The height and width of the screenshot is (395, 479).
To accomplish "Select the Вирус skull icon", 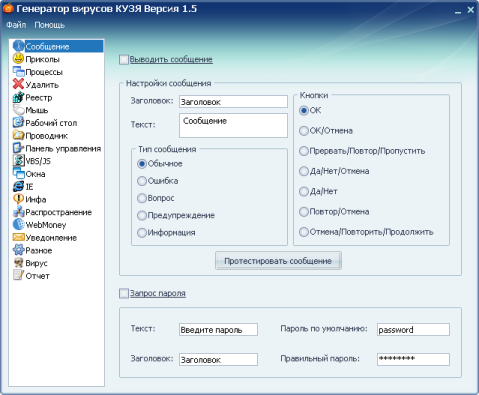I will [x=18, y=262].
